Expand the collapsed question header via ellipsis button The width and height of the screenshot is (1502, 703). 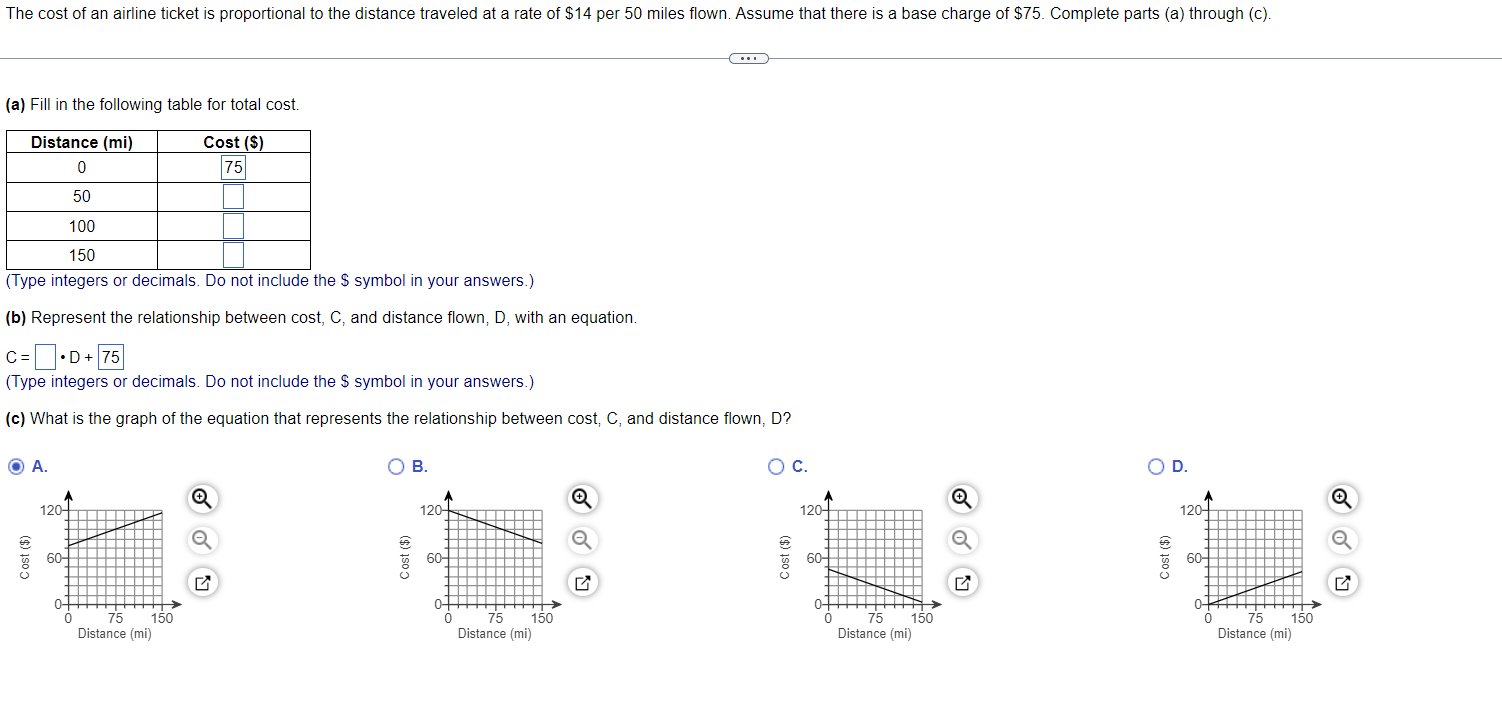click(x=749, y=58)
